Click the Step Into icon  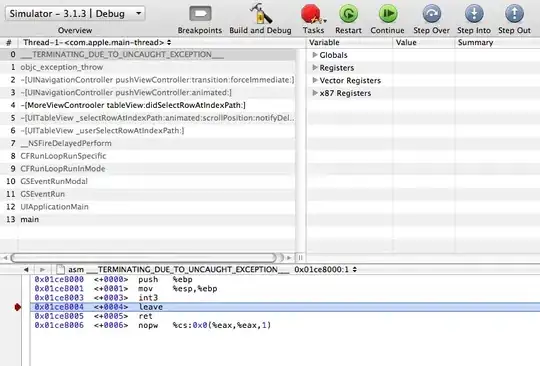point(474,14)
